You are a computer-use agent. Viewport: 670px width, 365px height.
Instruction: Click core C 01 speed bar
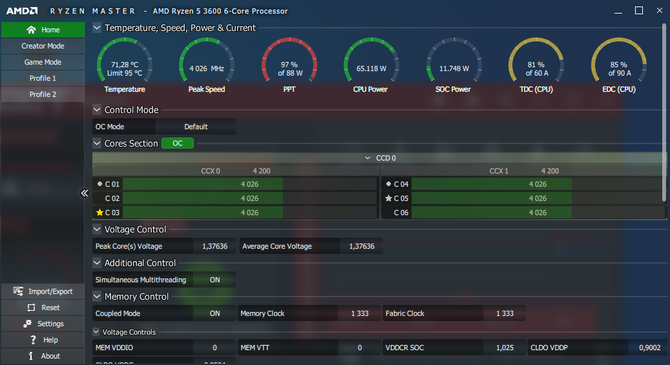[x=250, y=184]
